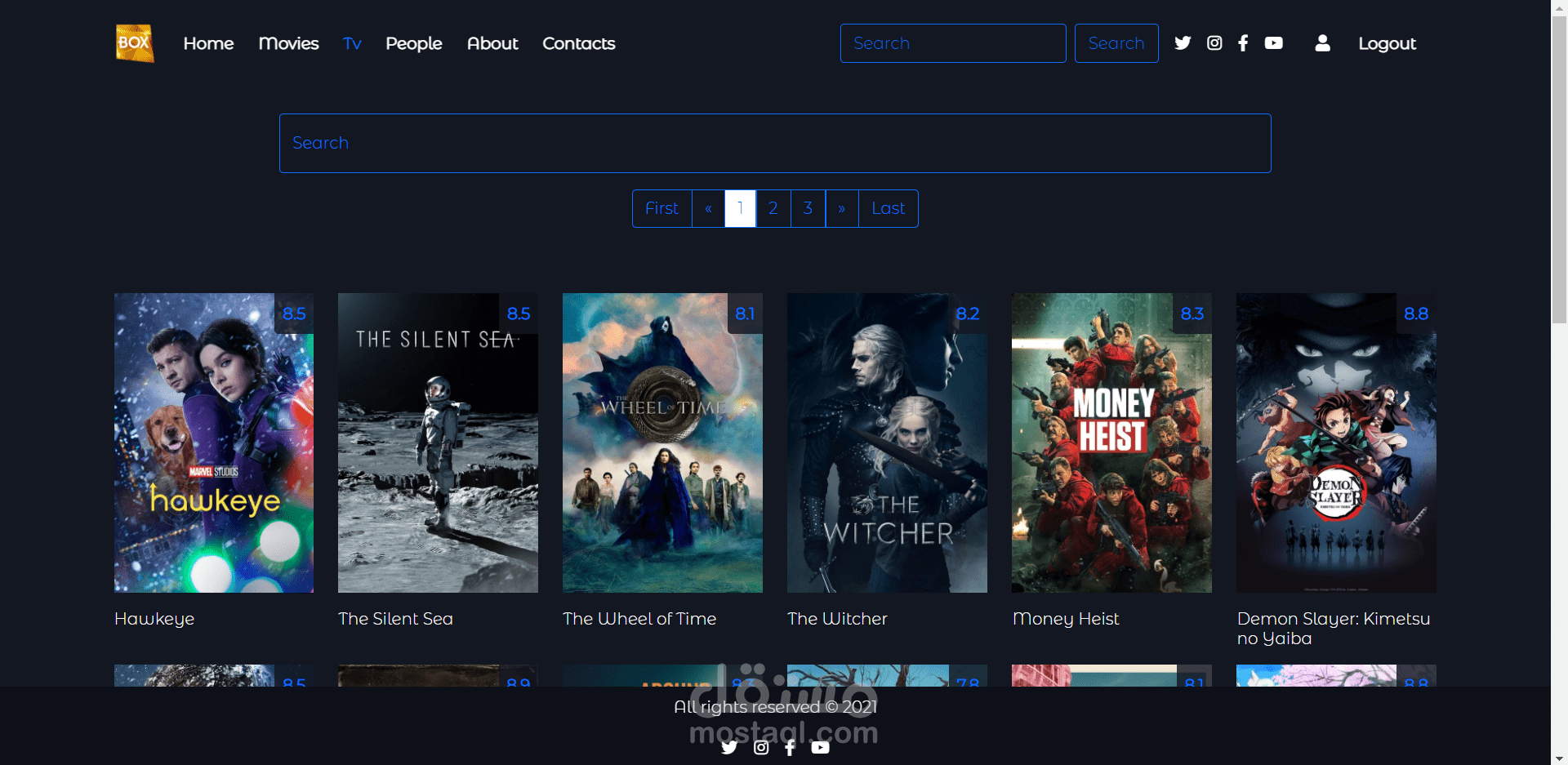
Task: Open Instagram icon in the top navbar
Action: coord(1214,43)
